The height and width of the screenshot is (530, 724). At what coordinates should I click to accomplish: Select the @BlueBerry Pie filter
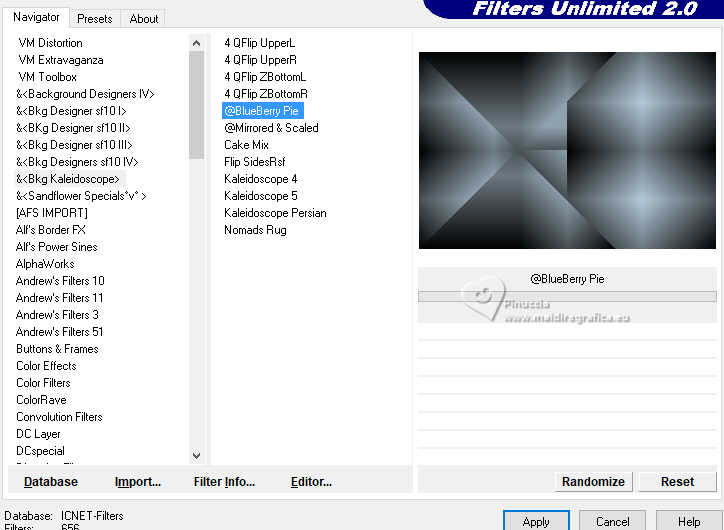(x=263, y=111)
